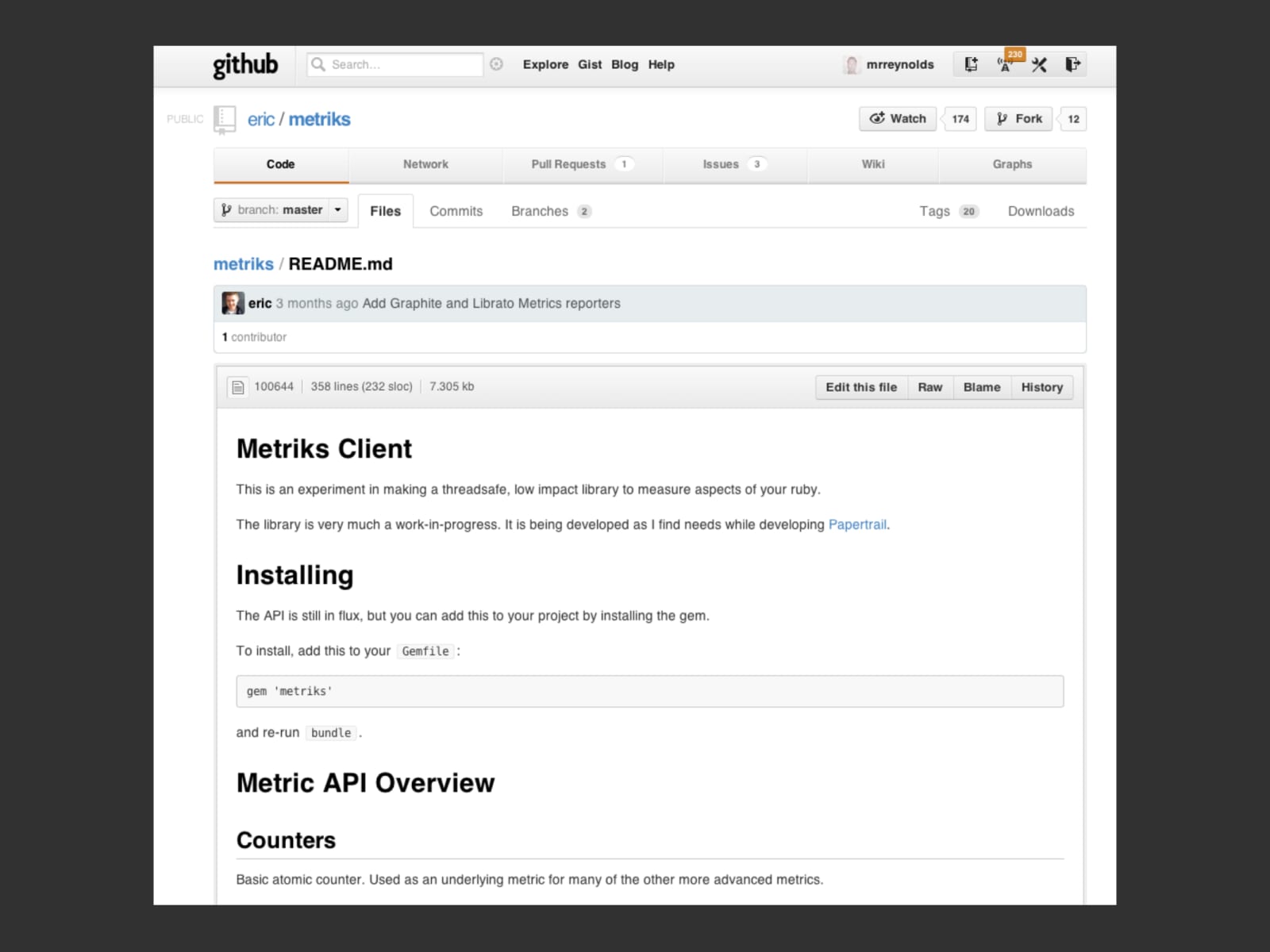Click the Blame button
This screenshot has height=952, width=1270.
[982, 387]
